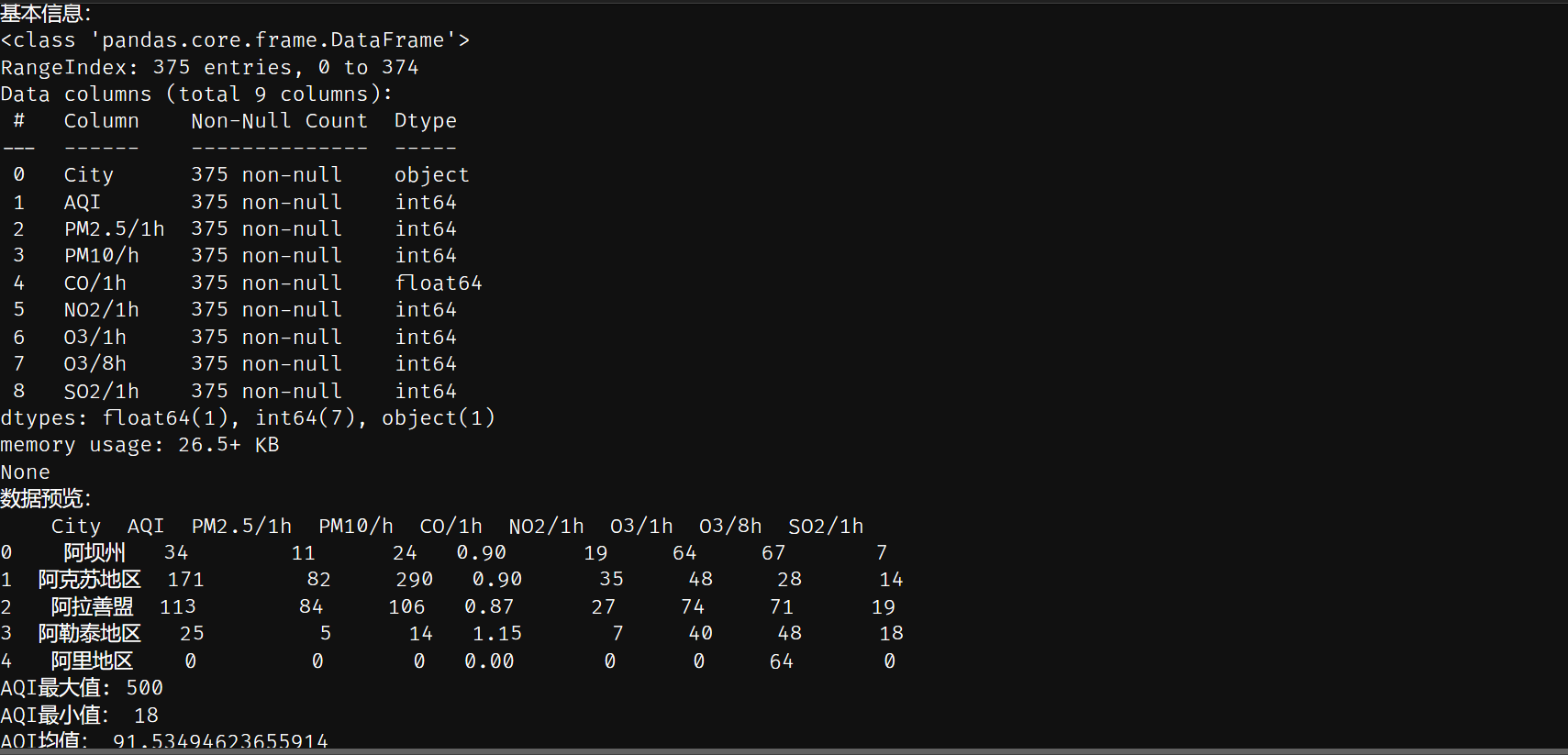The width and height of the screenshot is (1568, 755).
Task: Click the '阿克苏地区' city name in row 1
Action: coord(89,580)
